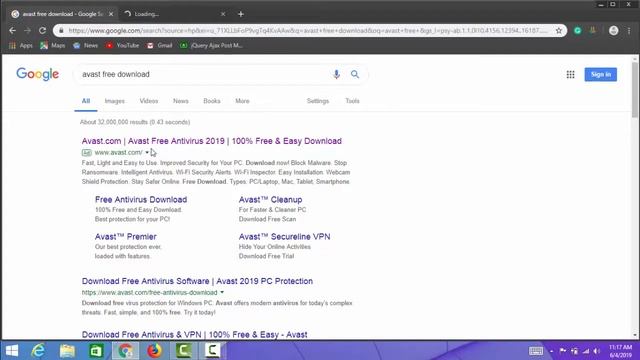Launch Firefox from taskbar
The width and height of the screenshot is (640, 360).
click(154, 351)
